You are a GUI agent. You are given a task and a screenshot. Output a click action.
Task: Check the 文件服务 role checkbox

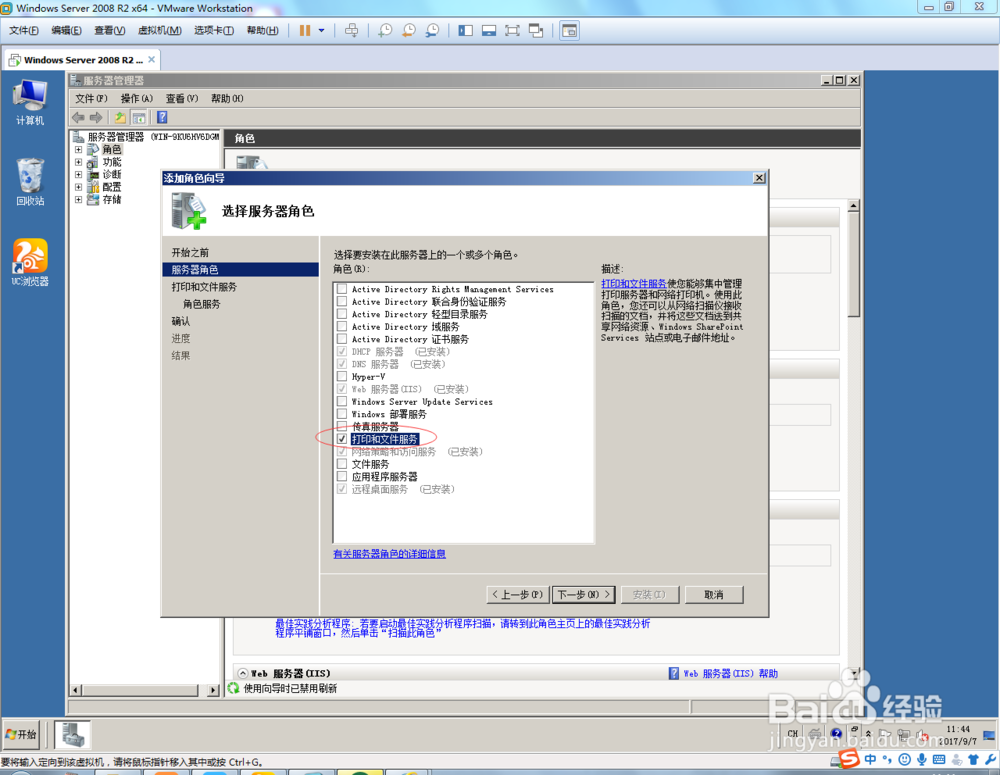coord(342,464)
